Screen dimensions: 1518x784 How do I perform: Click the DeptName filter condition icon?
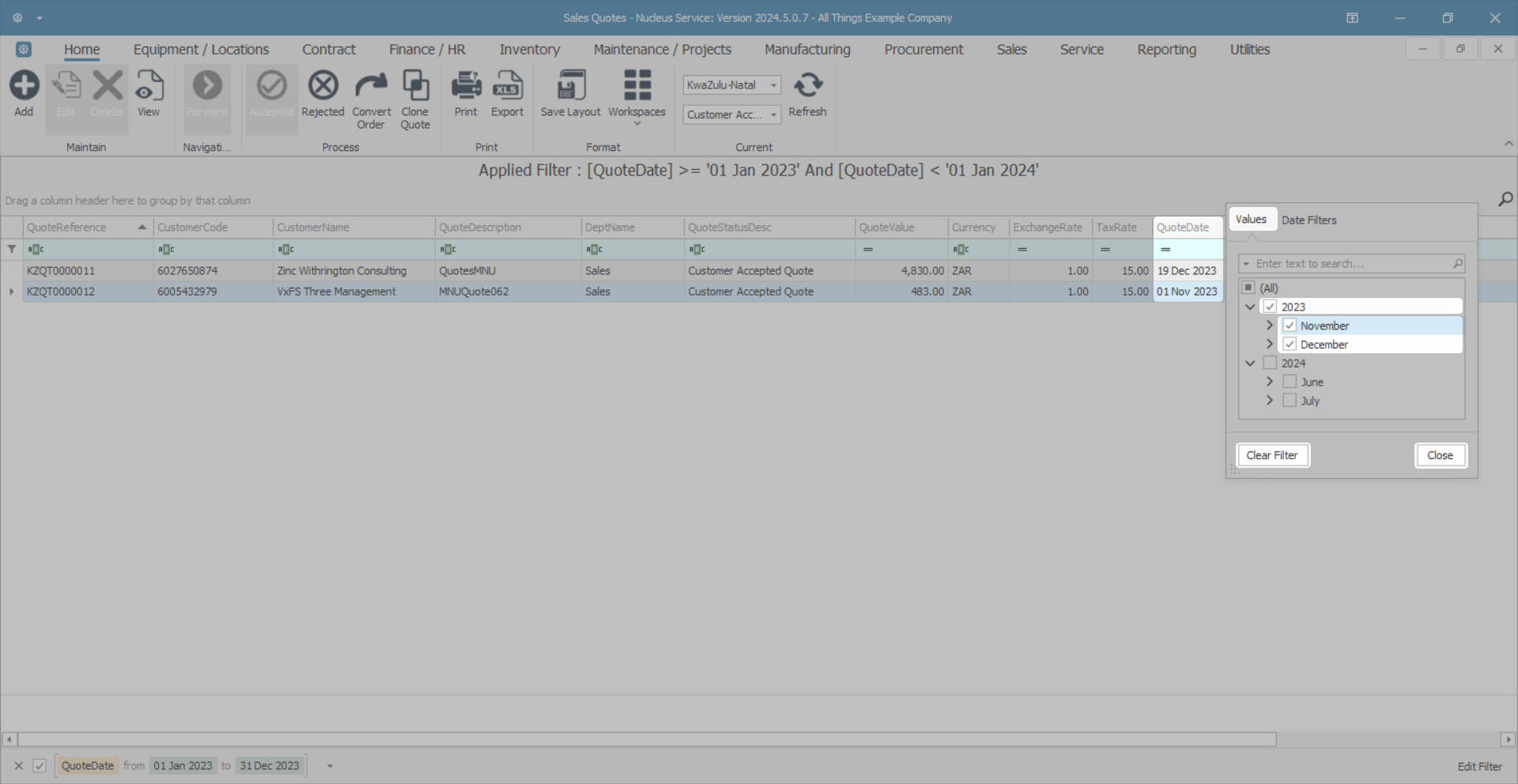point(594,249)
